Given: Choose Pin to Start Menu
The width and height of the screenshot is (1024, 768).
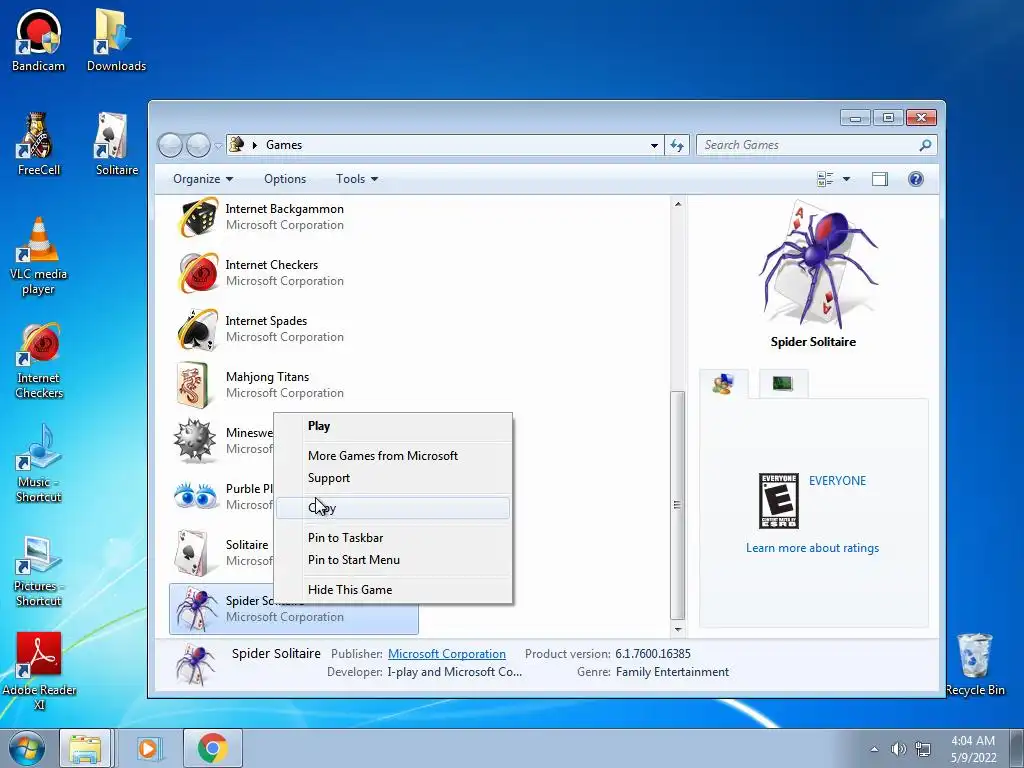Looking at the screenshot, I should click(x=393, y=560).
